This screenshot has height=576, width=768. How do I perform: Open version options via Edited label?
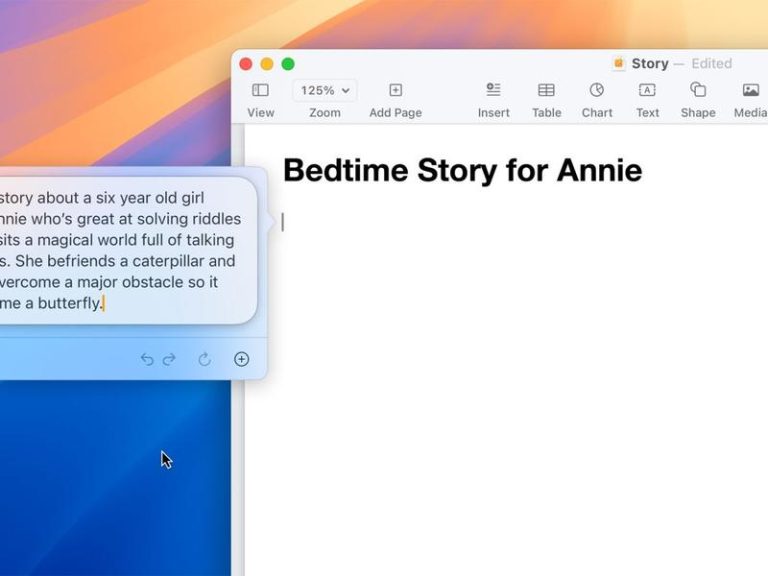tap(712, 64)
